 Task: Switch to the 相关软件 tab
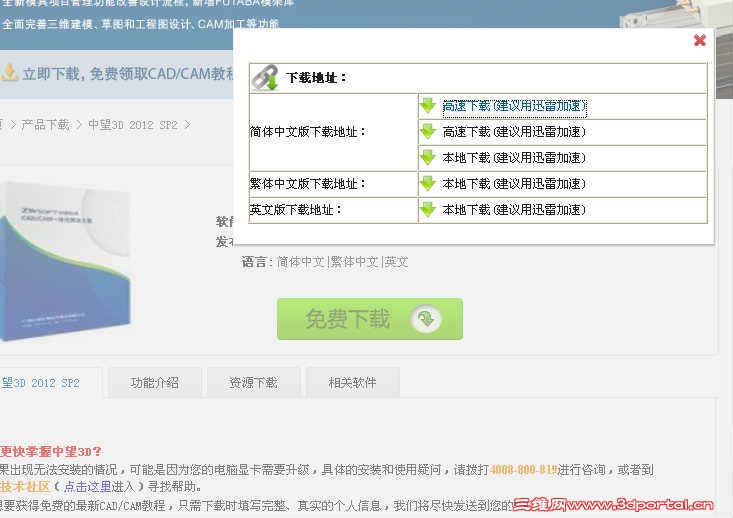(352, 383)
